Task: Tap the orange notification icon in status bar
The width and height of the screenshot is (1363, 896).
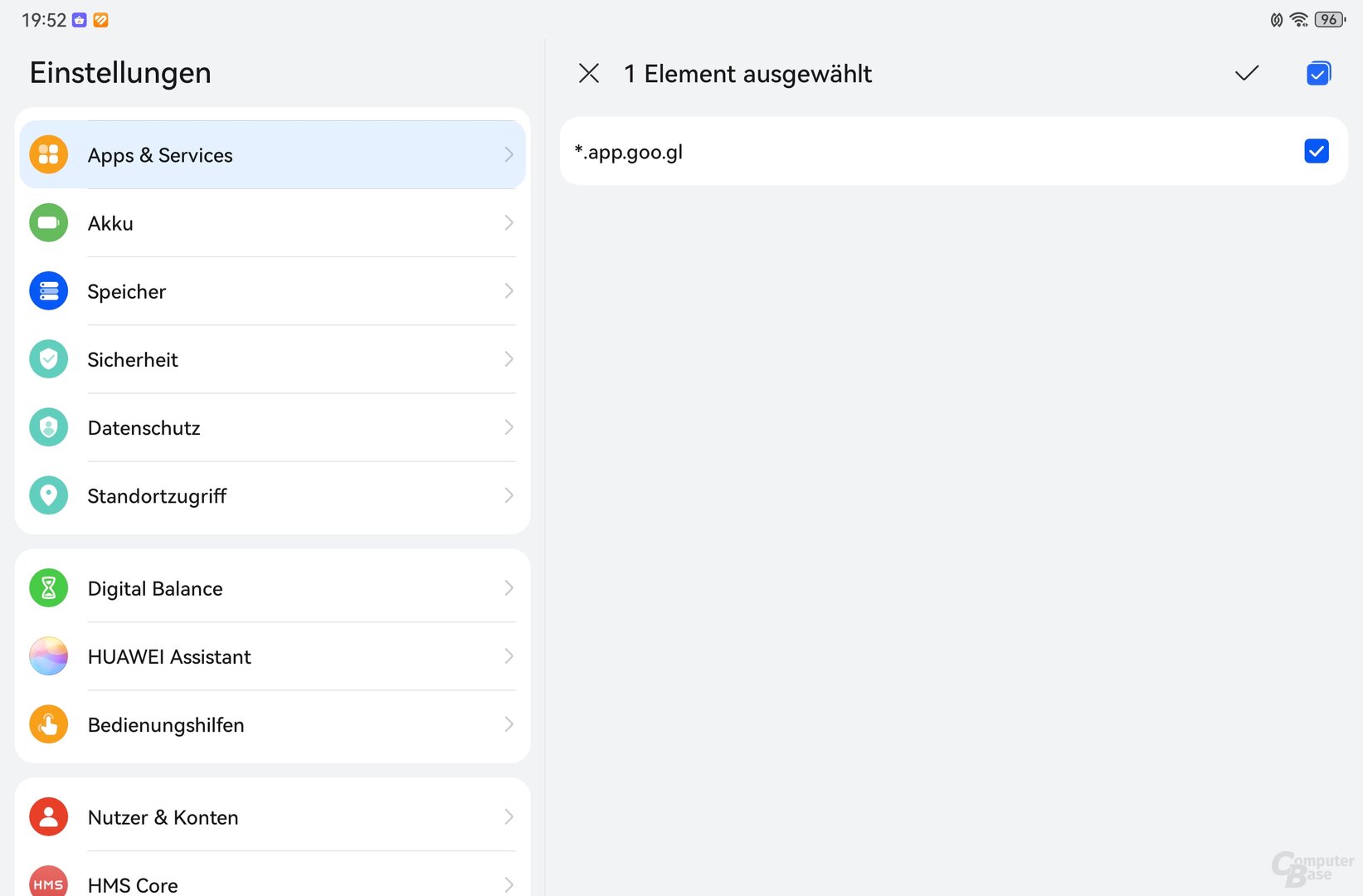Action: (100, 20)
